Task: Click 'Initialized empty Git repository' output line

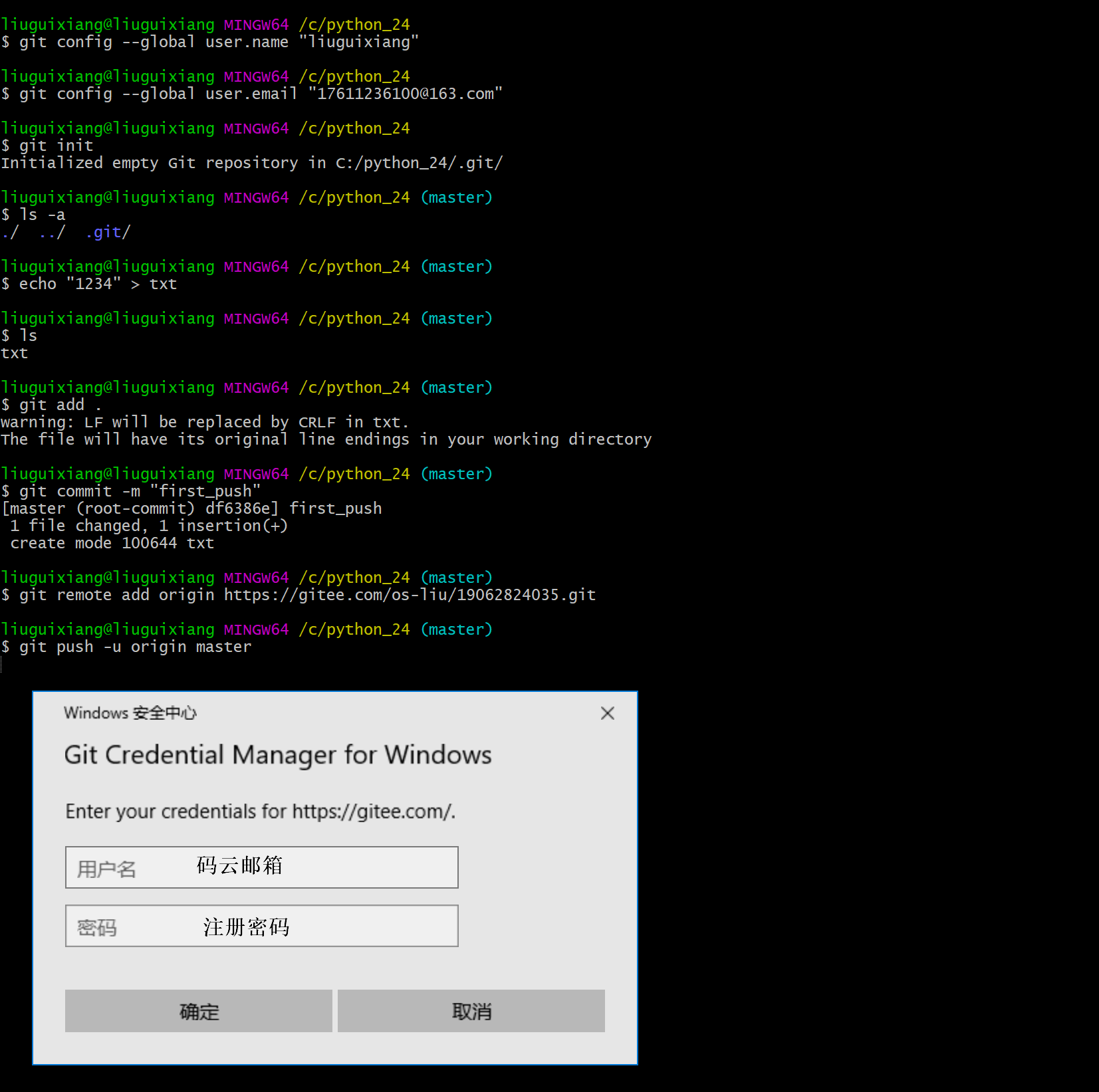Action: click(252, 163)
